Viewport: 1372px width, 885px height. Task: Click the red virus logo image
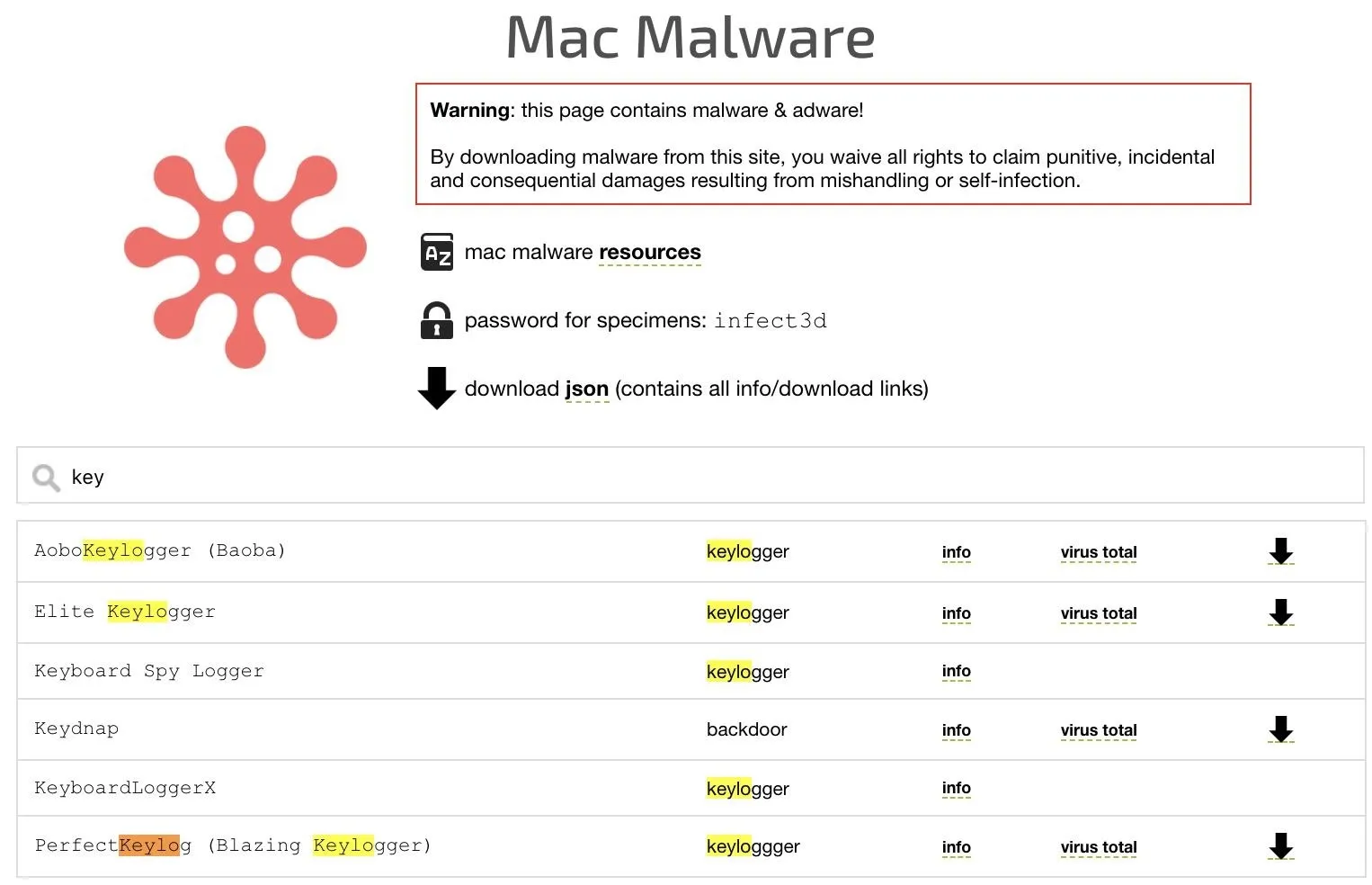(245, 246)
